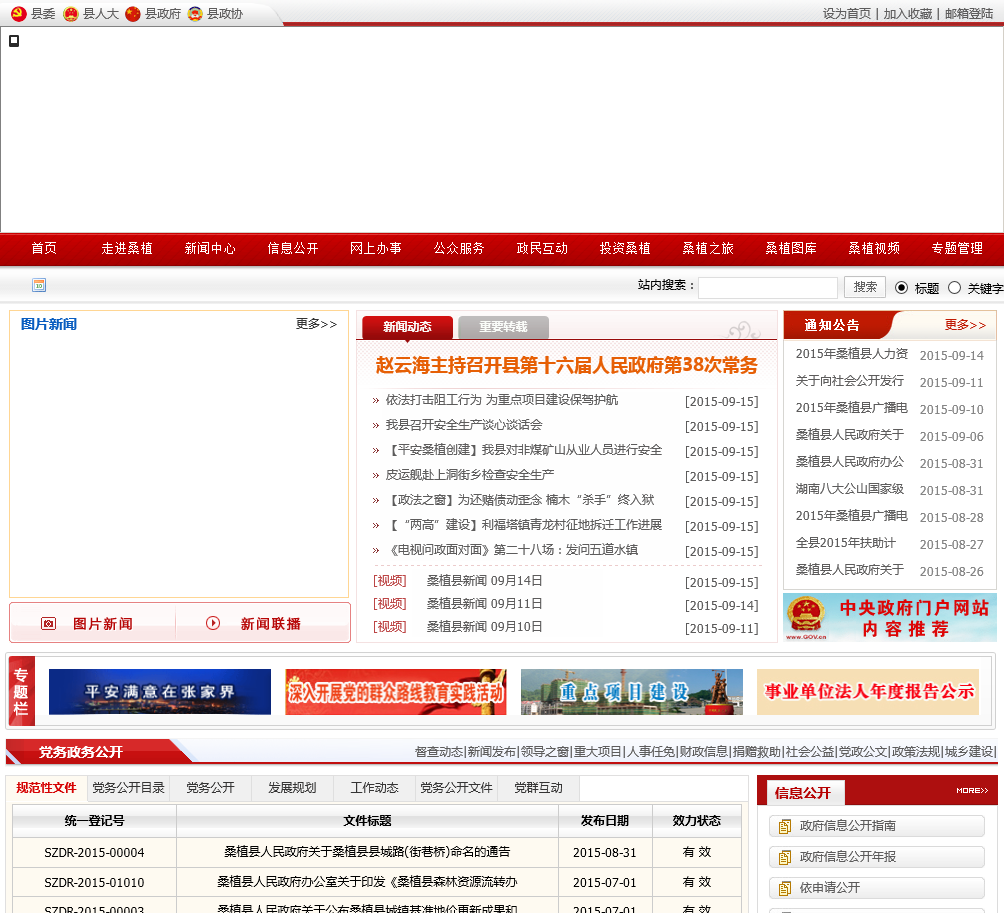Open notice 全县2015年扶助计
Image resolution: width=1004 pixels, height=913 pixels.
pyautogui.click(x=846, y=543)
